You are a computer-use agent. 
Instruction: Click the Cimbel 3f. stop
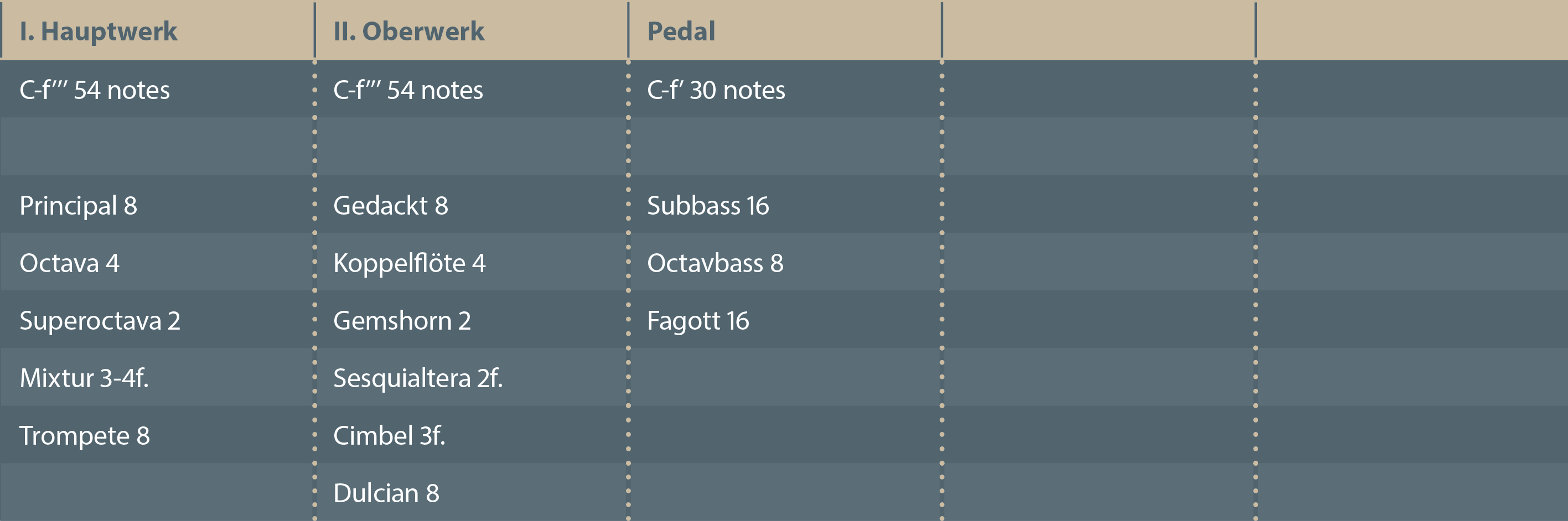coord(389,435)
